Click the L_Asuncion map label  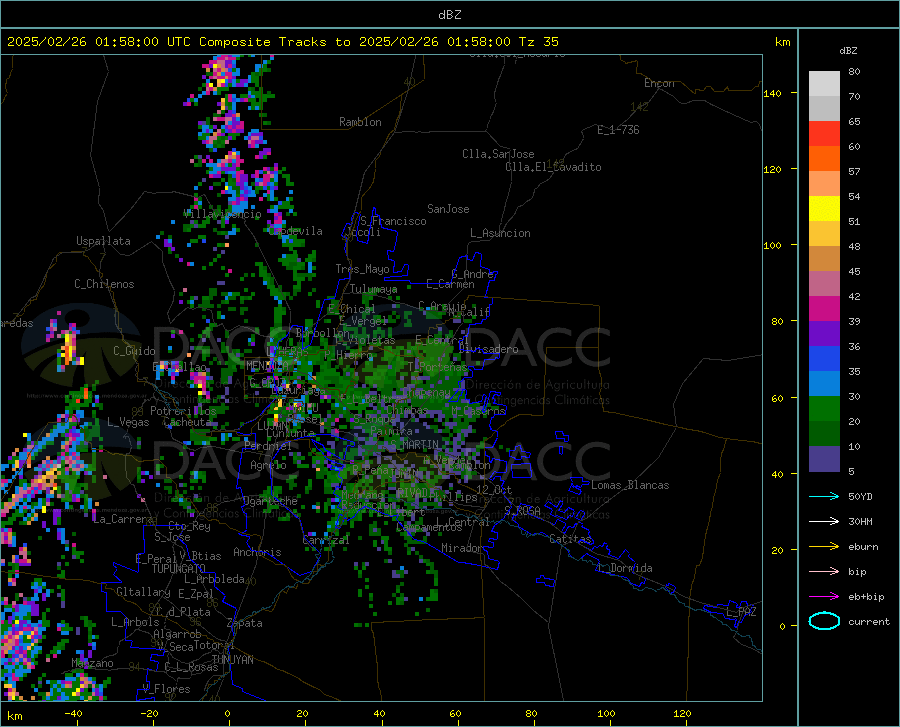[x=500, y=233]
